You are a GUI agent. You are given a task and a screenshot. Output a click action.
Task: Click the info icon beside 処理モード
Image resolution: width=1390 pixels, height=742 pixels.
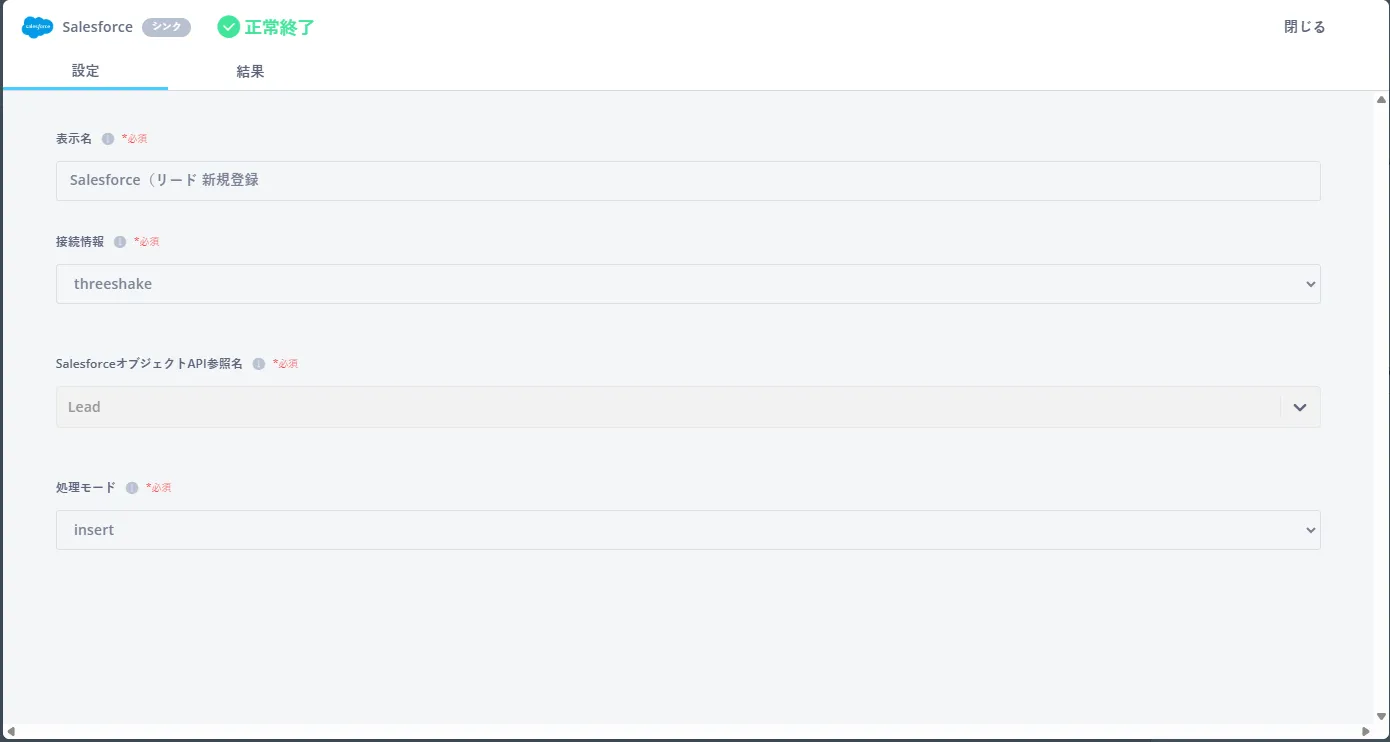pos(132,488)
